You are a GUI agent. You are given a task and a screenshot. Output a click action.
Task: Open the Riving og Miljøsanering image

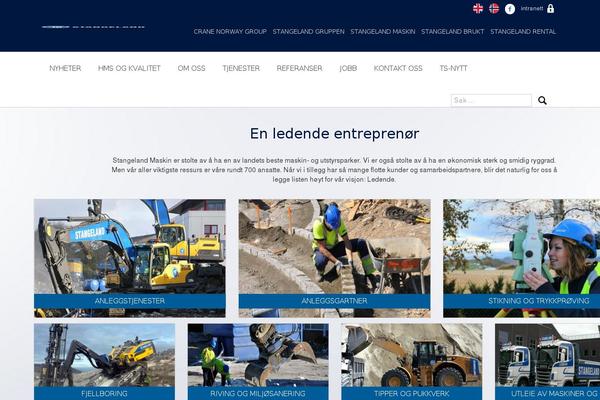coord(258,355)
